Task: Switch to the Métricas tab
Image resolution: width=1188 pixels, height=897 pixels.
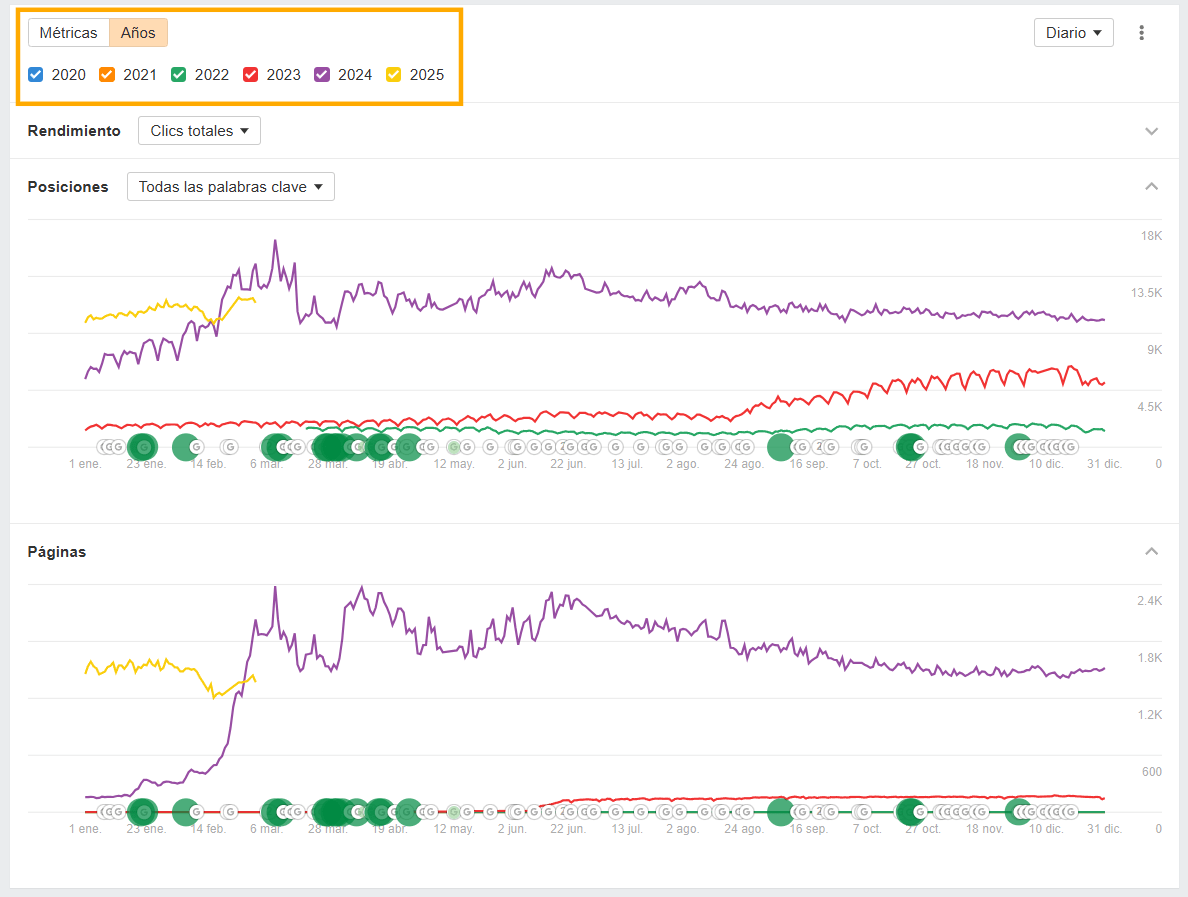Action: [68, 33]
